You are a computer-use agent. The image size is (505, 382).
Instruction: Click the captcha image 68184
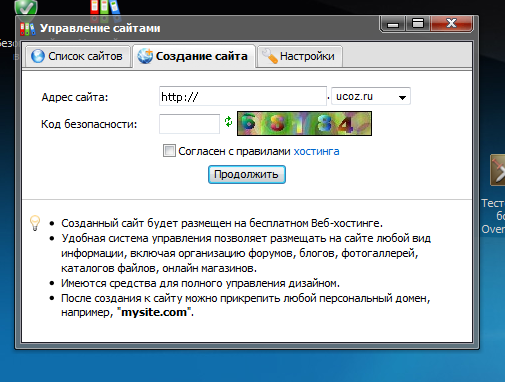point(304,123)
